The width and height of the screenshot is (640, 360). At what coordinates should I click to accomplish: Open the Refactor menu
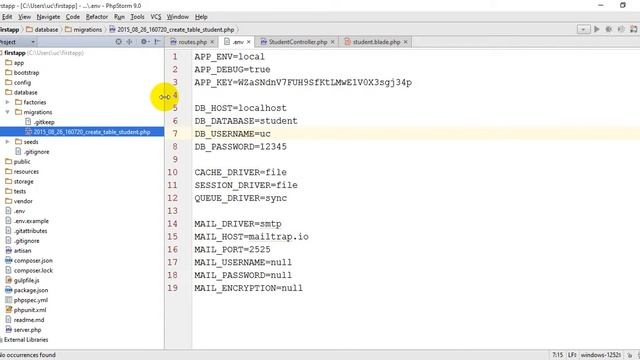coord(97,17)
